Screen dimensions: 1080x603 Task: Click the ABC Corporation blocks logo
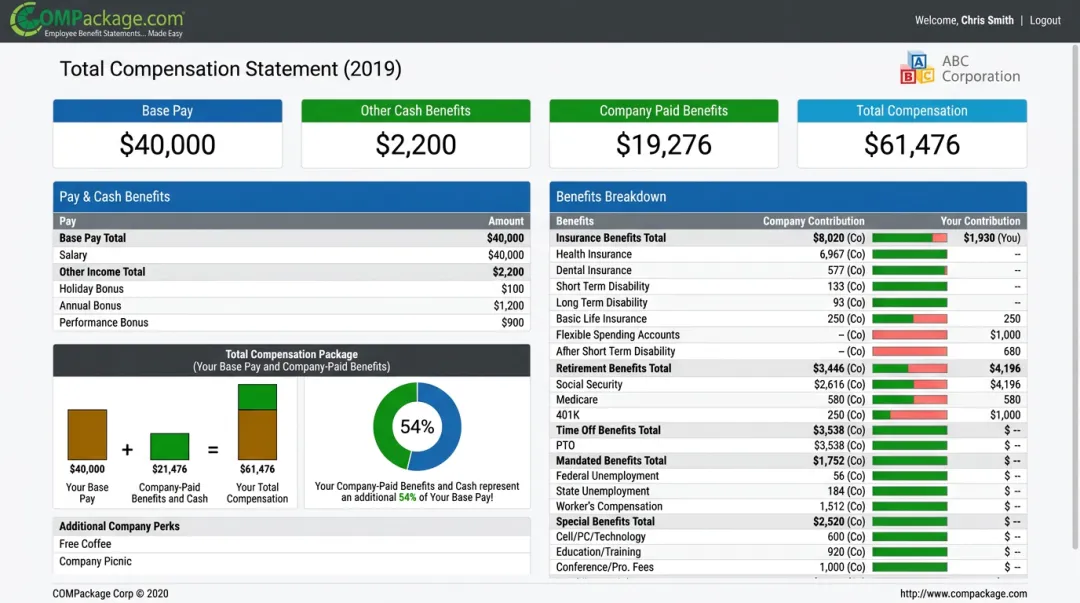[917, 68]
